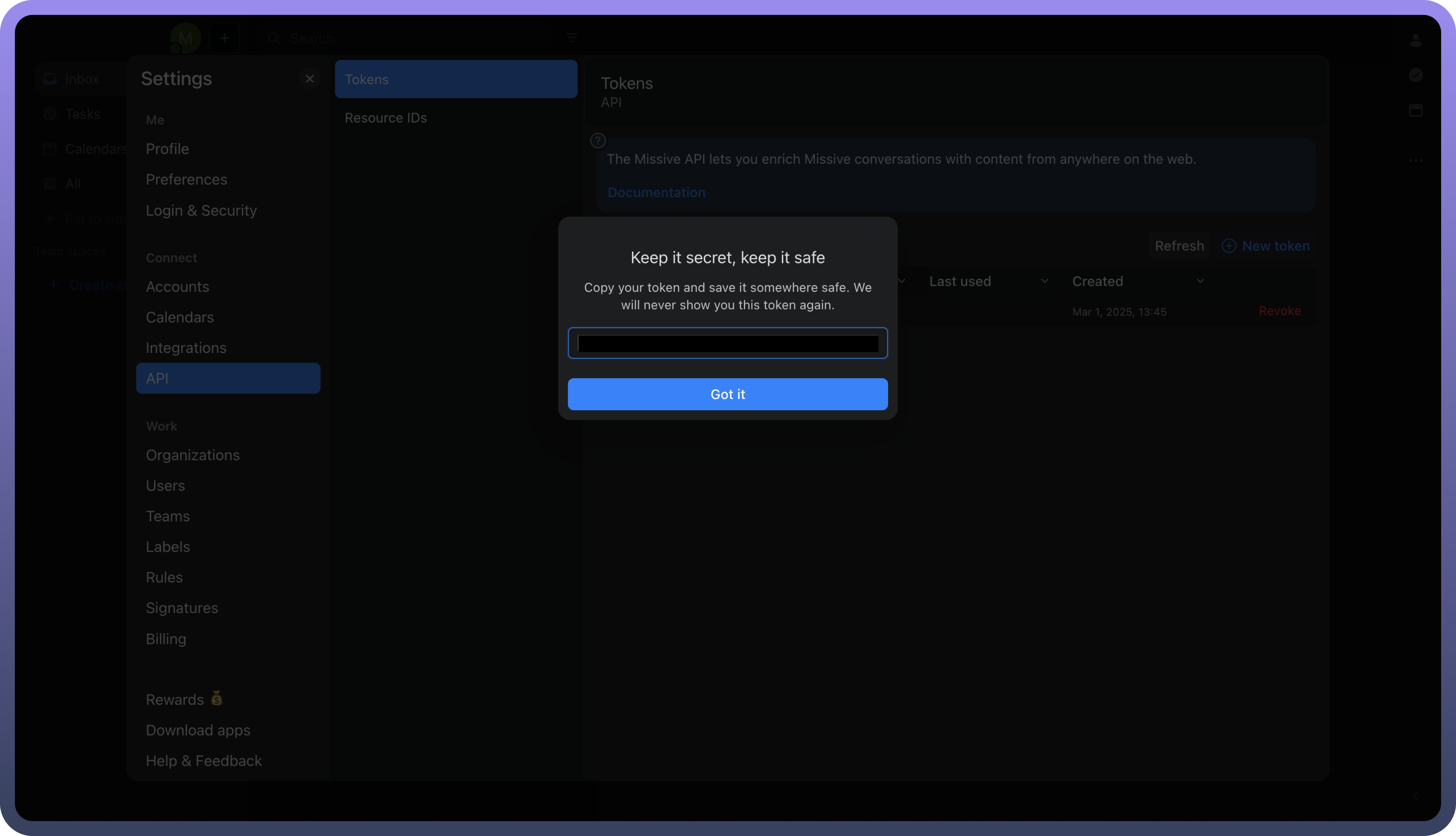1456x836 pixels.
Task: Select Login & Security in settings
Action: pyautogui.click(x=201, y=211)
